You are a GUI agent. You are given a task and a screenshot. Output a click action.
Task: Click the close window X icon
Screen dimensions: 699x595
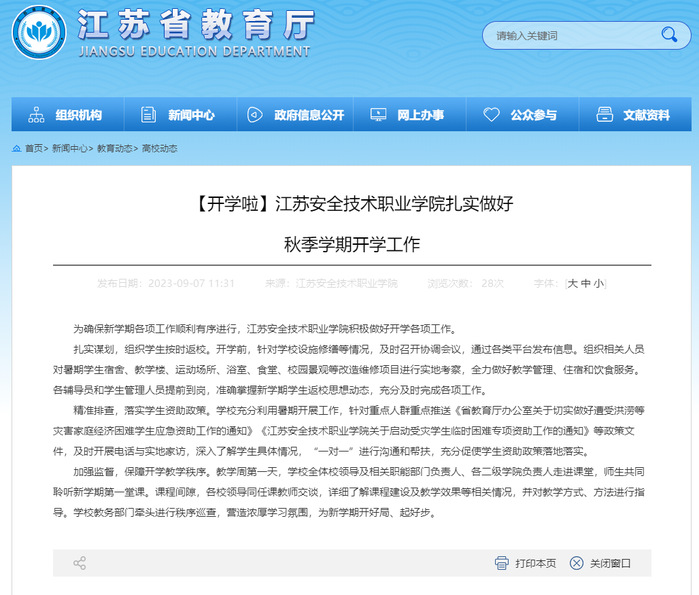pyautogui.click(x=578, y=563)
